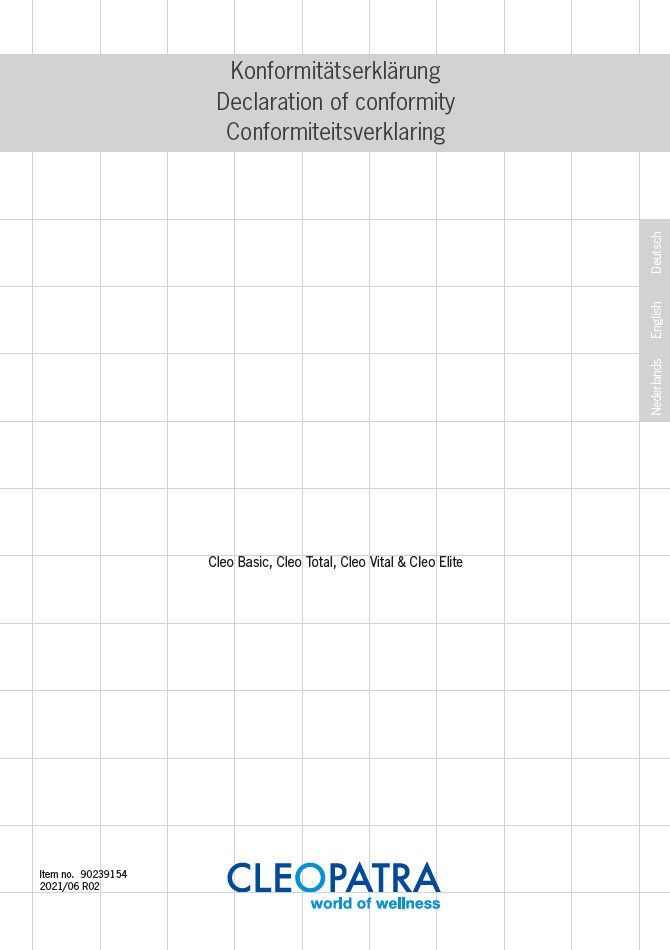Click the item number 90239154
This screenshot has height=950, width=670.
point(104,875)
